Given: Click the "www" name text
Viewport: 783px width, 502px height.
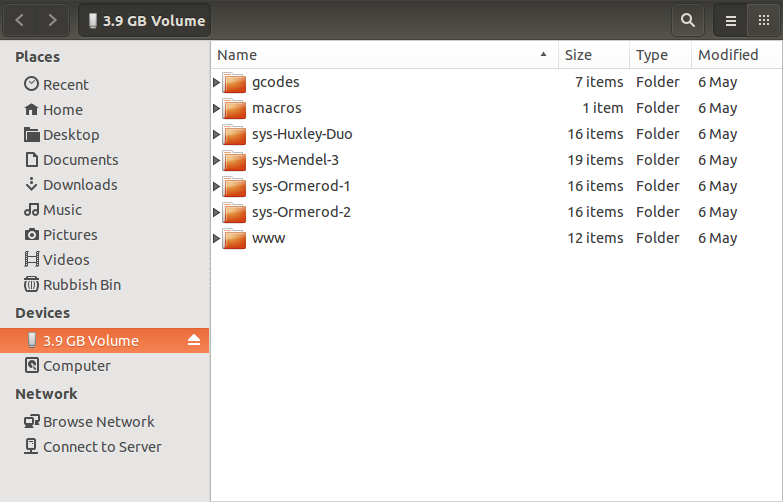Looking at the screenshot, I should pos(269,238).
